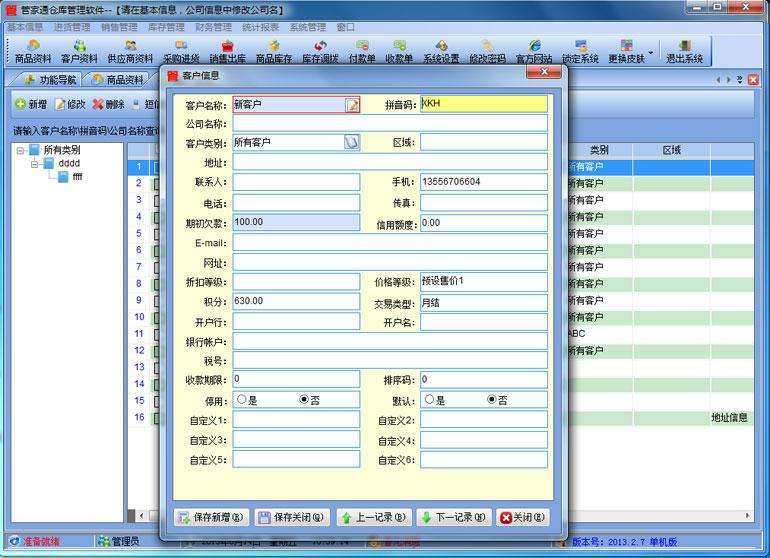Click table horizontal scrollbar right arrow
The width and height of the screenshot is (770, 558).
coord(747,516)
